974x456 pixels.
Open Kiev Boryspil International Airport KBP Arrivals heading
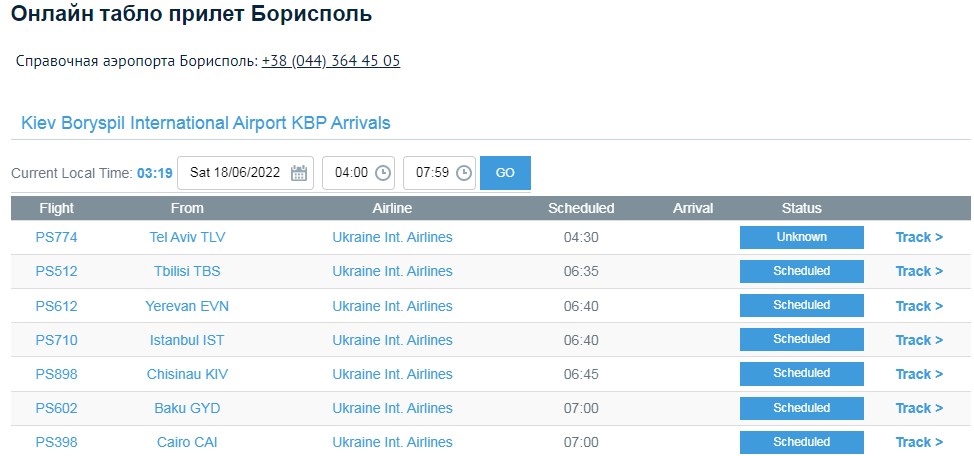pyautogui.click(x=206, y=123)
